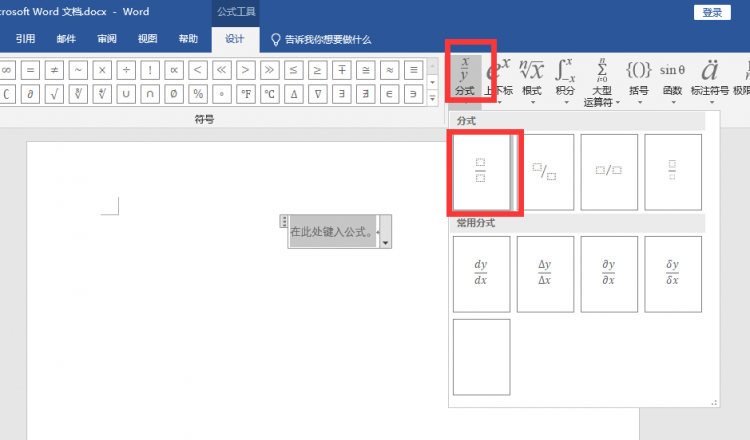Insert the greater-than-or-equal (≥) symbol

pyautogui.click(x=317, y=70)
